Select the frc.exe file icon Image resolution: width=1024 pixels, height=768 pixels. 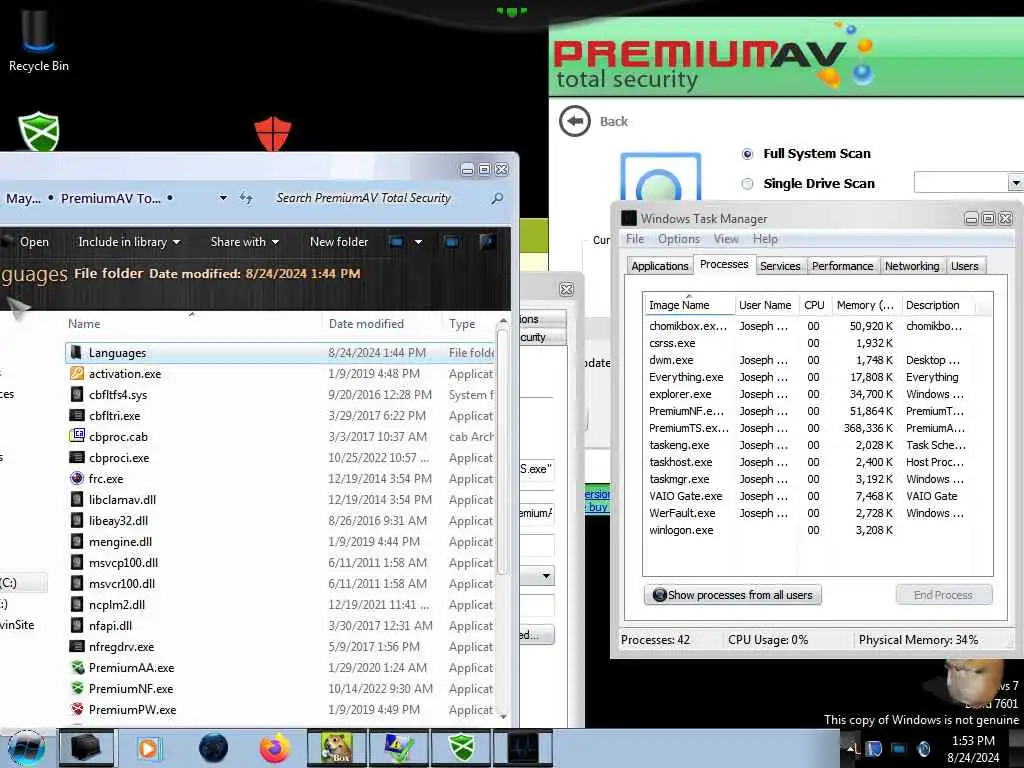(76, 478)
